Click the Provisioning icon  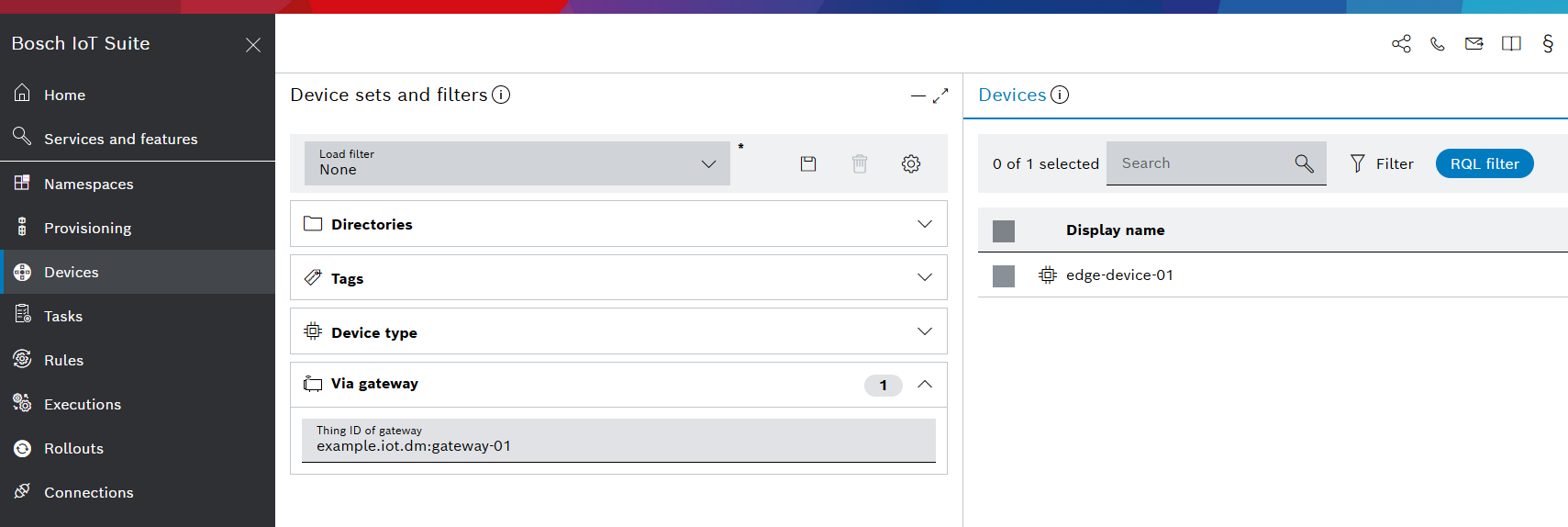coord(22,226)
